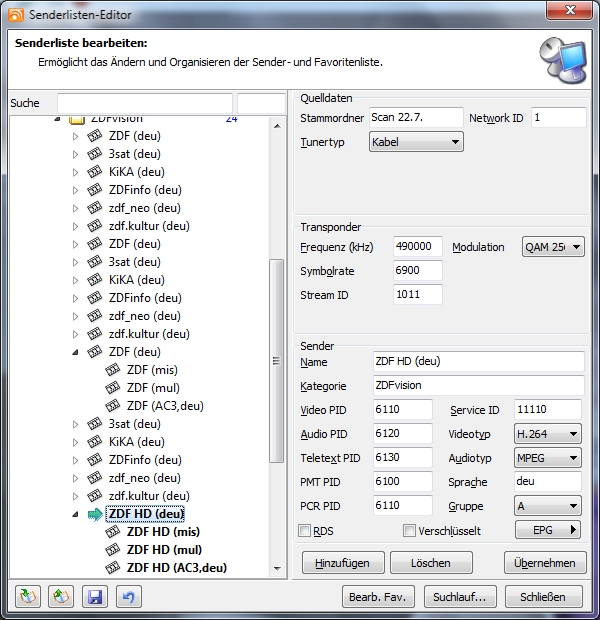Click into the Suche search field

[145, 104]
